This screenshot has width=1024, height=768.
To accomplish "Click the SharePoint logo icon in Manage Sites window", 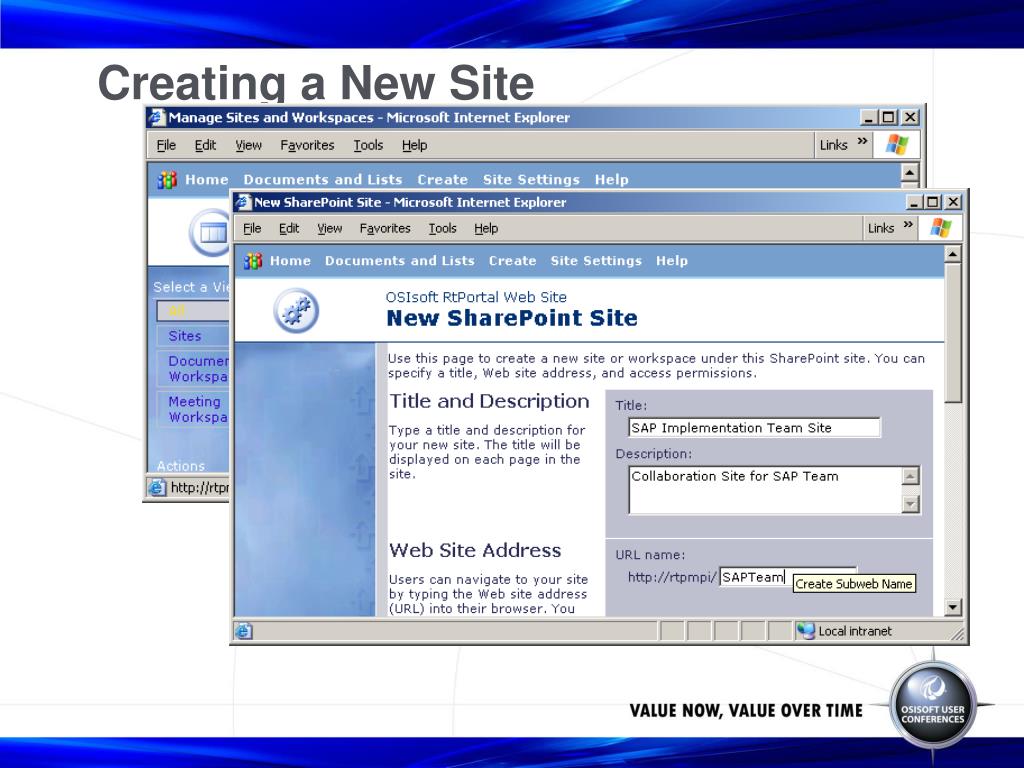I will 167,180.
